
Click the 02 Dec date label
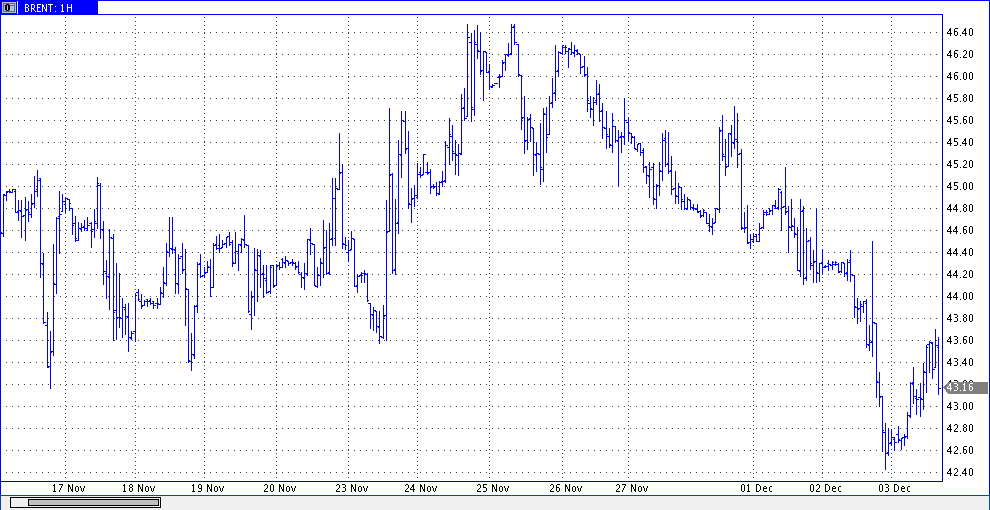point(826,489)
